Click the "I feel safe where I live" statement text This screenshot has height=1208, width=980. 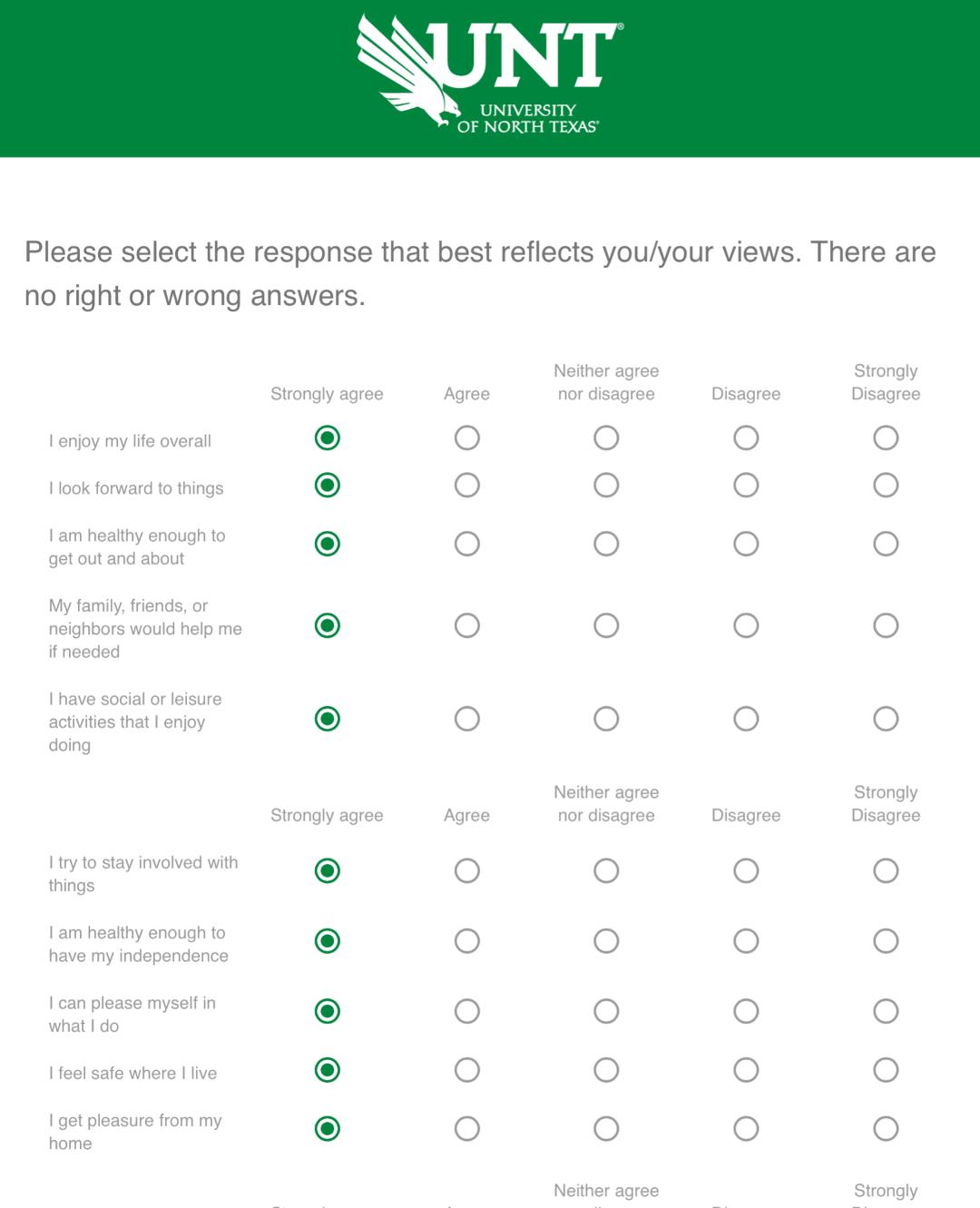coord(133,1073)
